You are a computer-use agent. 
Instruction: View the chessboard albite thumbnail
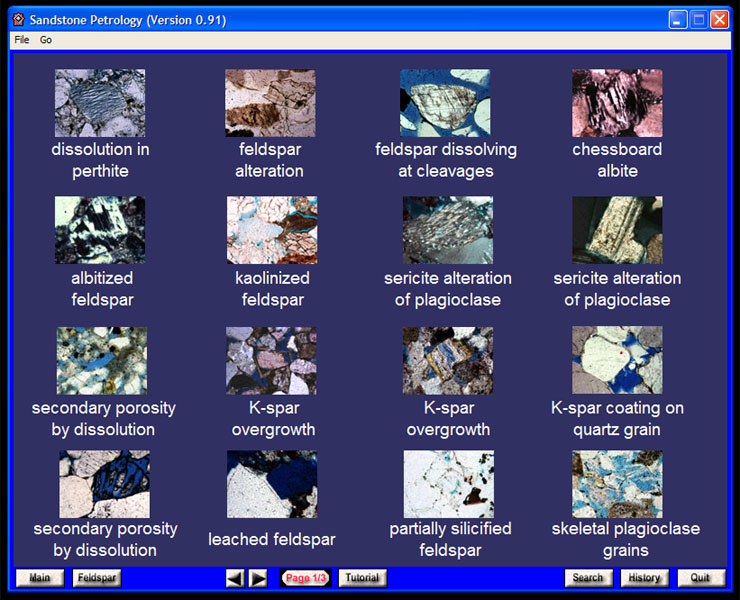click(617, 103)
